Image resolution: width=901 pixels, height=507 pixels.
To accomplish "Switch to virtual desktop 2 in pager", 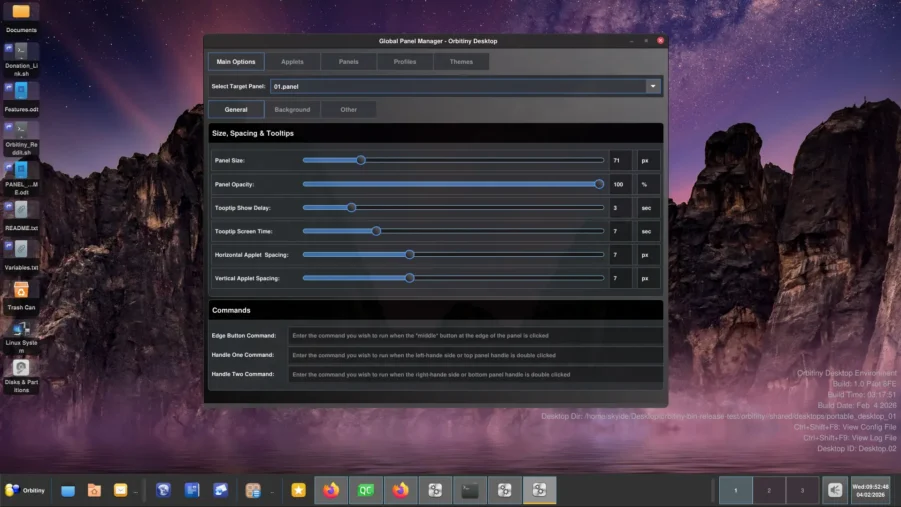I will (x=769, y=490).
